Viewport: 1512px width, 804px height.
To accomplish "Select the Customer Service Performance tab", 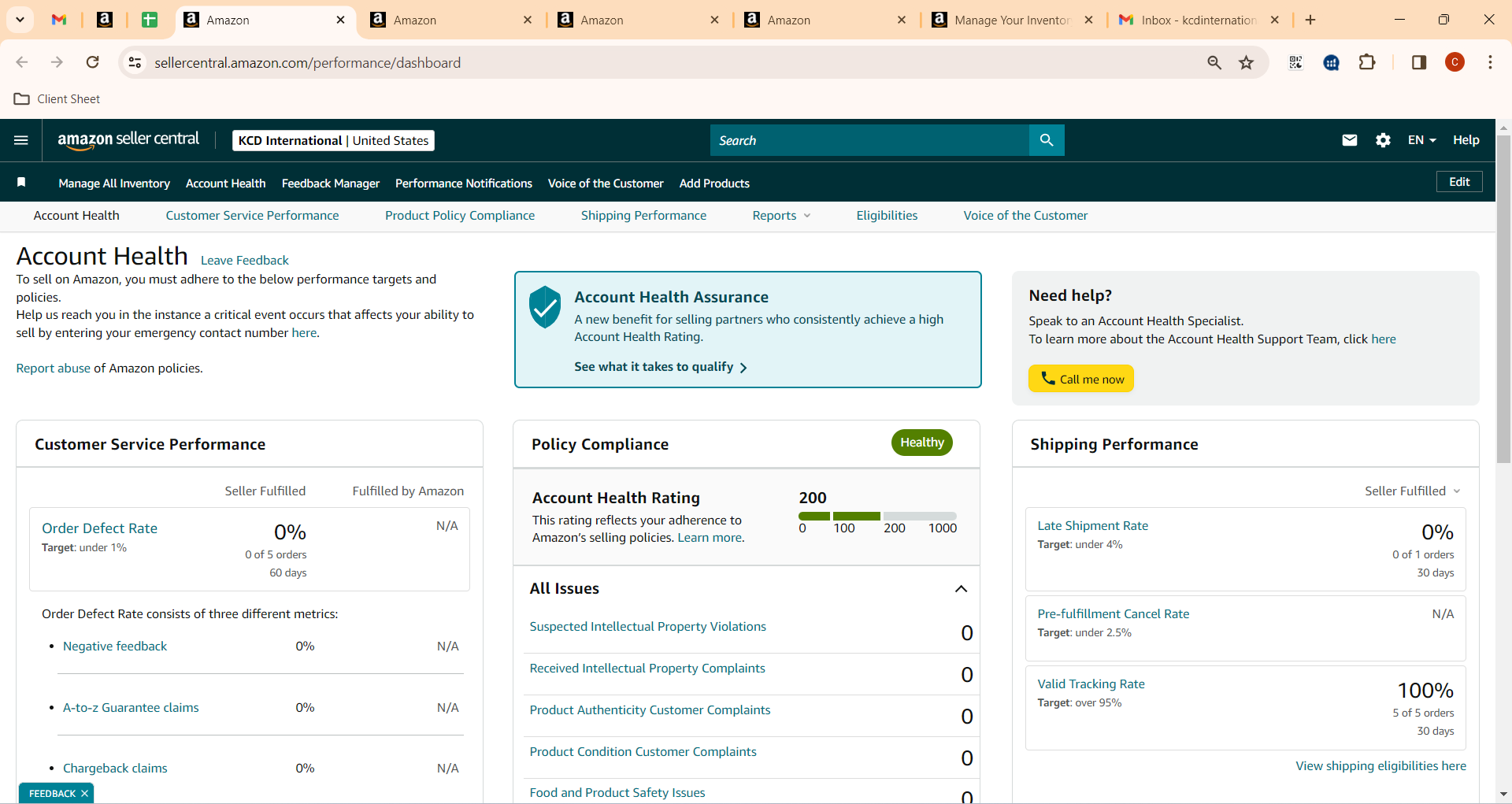I will pos(252,216).
